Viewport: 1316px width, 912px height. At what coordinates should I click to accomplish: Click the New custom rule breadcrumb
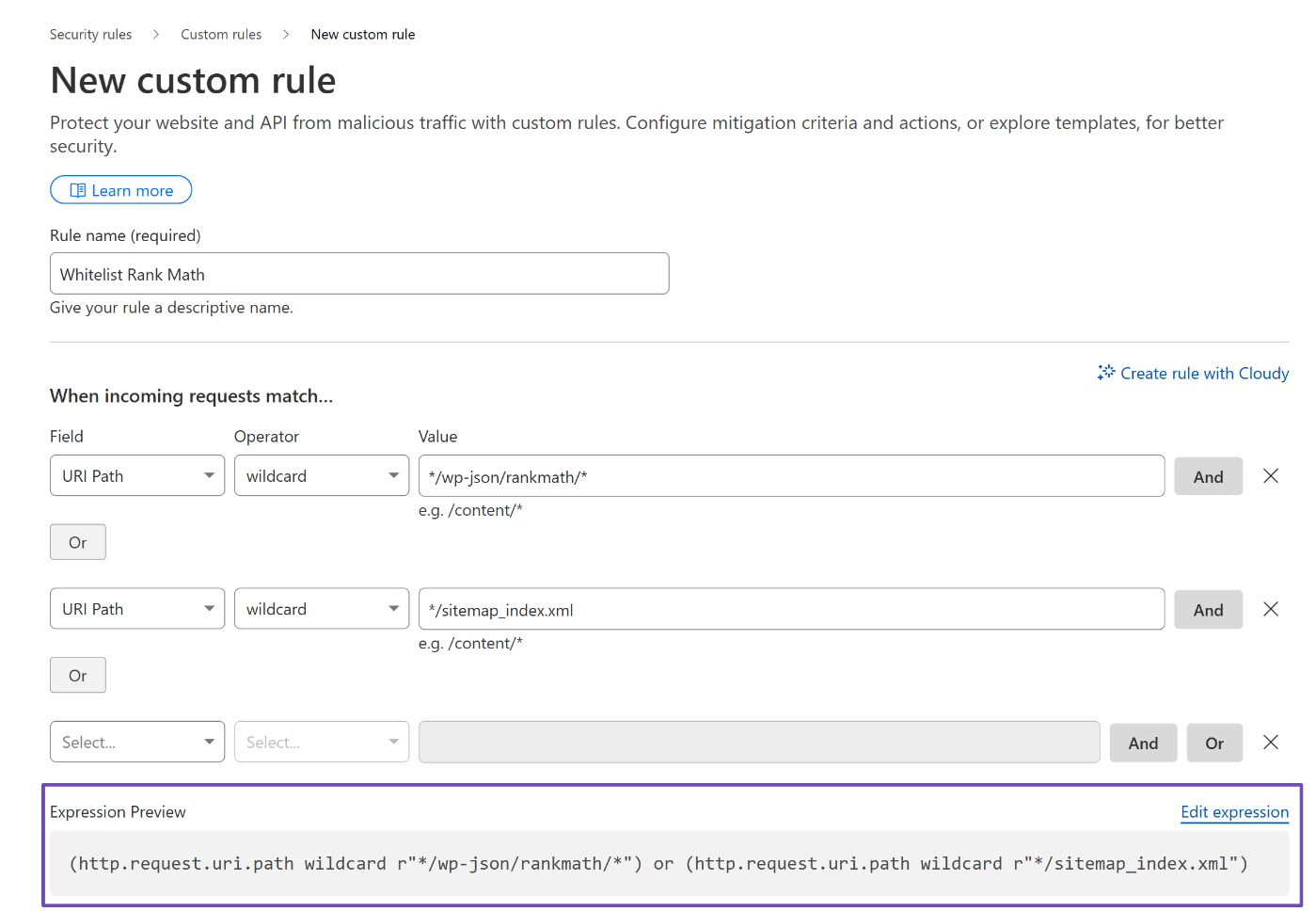363,35
